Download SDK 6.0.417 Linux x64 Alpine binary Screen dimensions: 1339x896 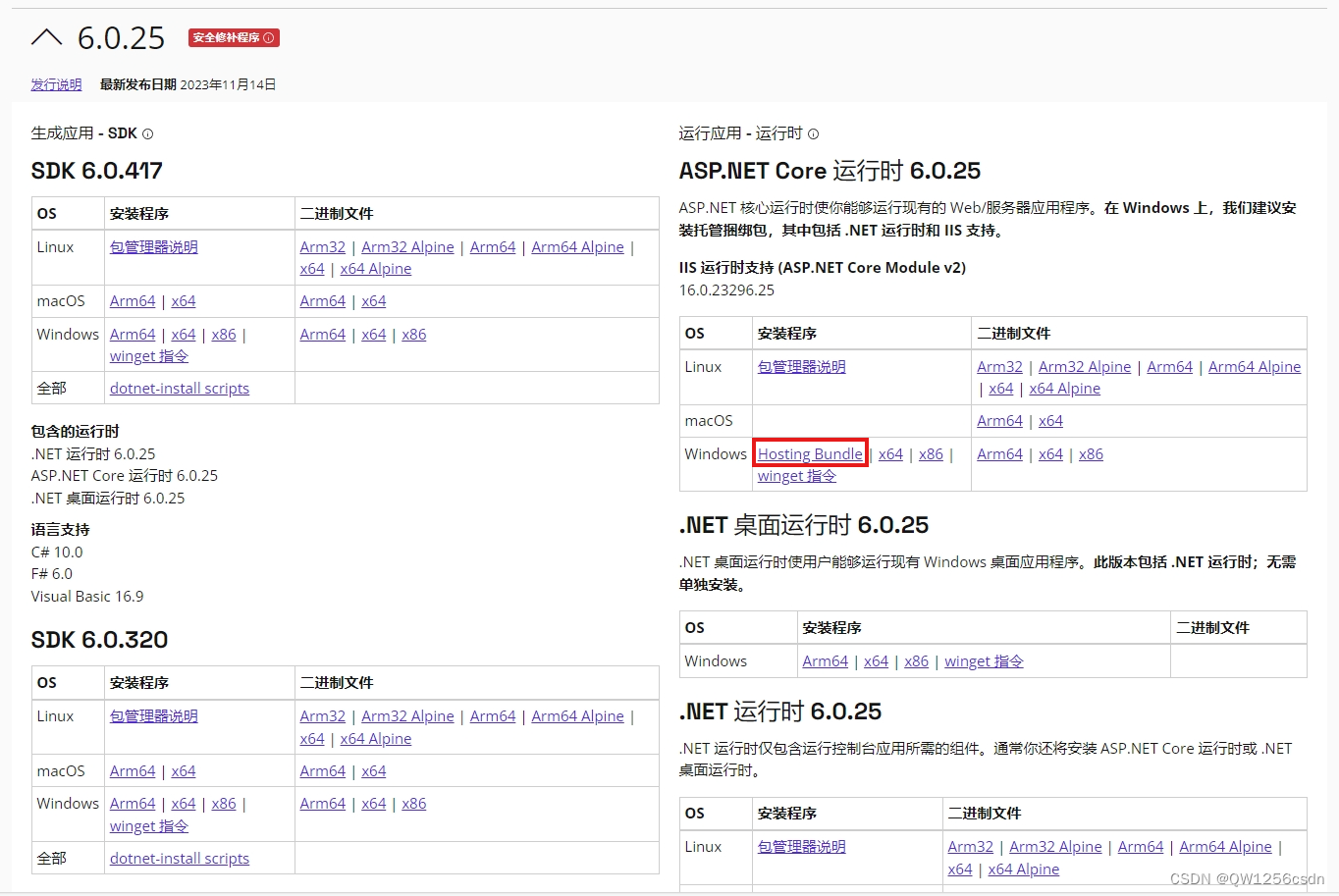coord(376,269)
